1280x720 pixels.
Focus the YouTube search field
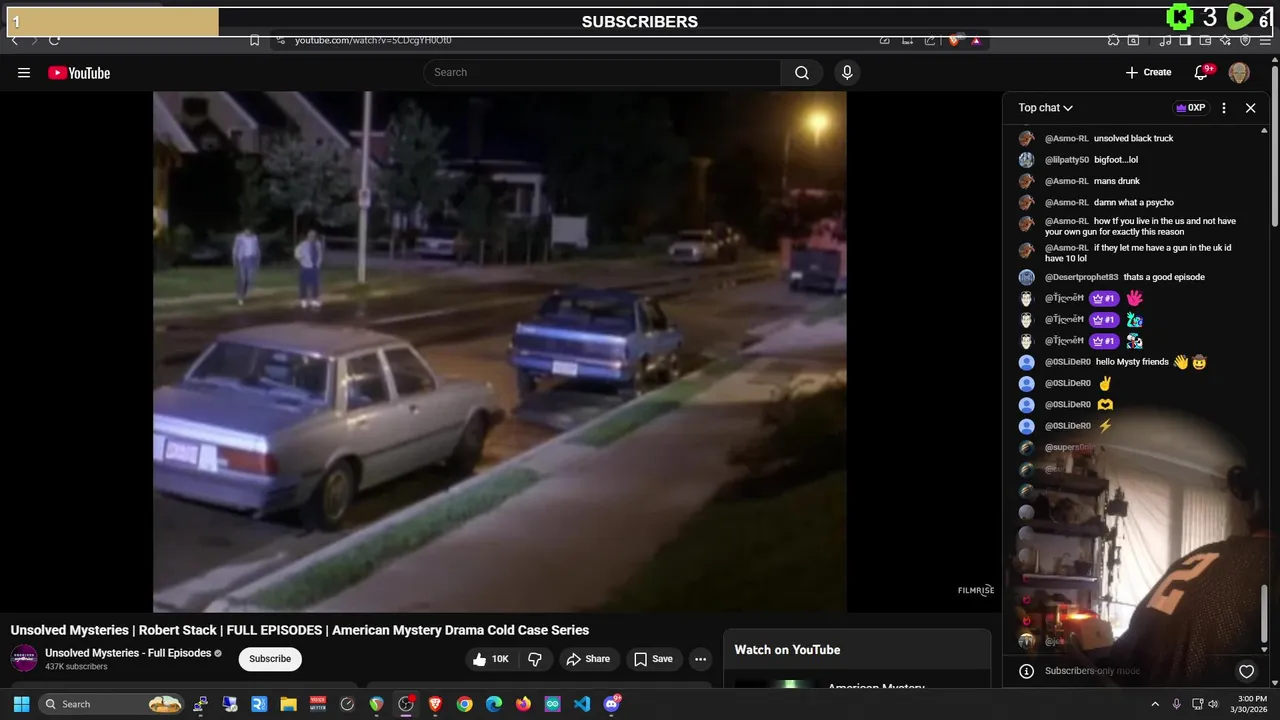tap(602, 72)
